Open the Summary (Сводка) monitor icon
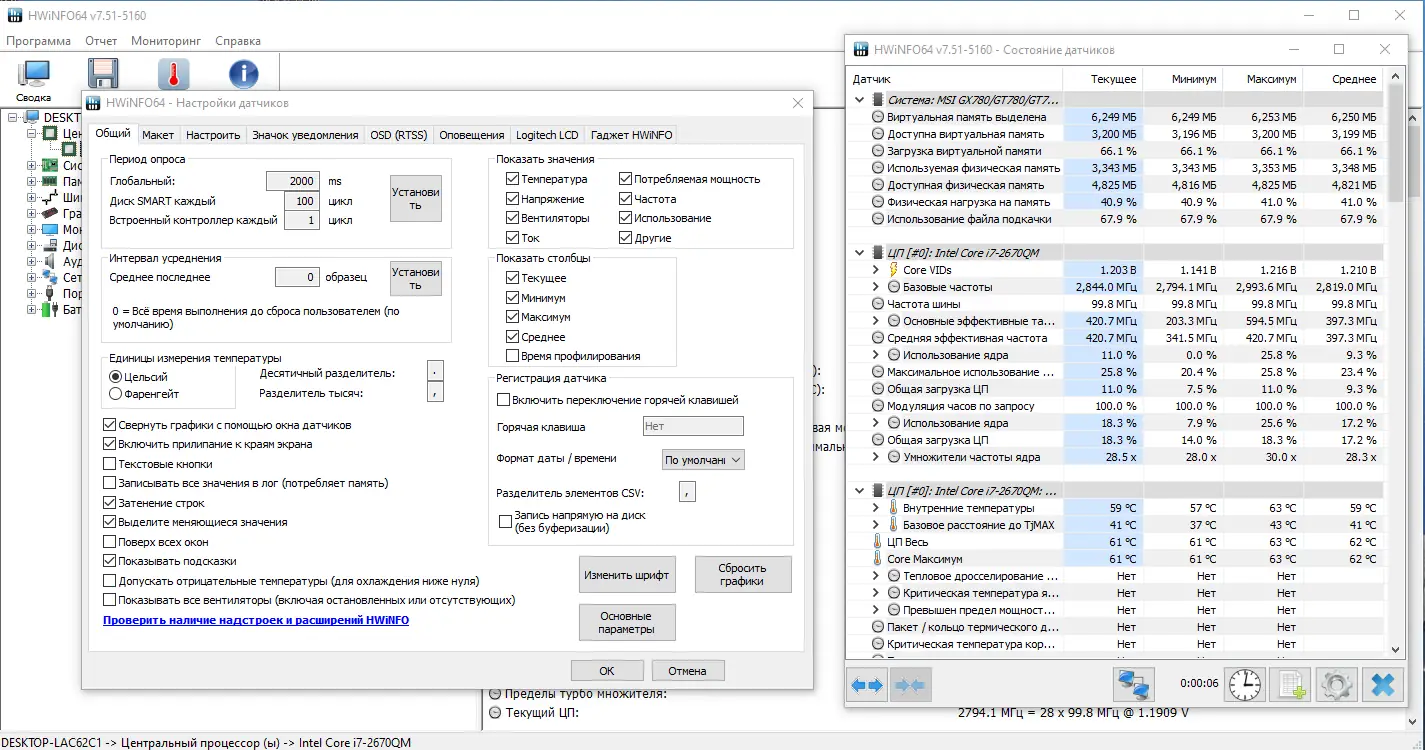Image resolution: width=1425 pixels, height=750 pixels. coord(34,75)
